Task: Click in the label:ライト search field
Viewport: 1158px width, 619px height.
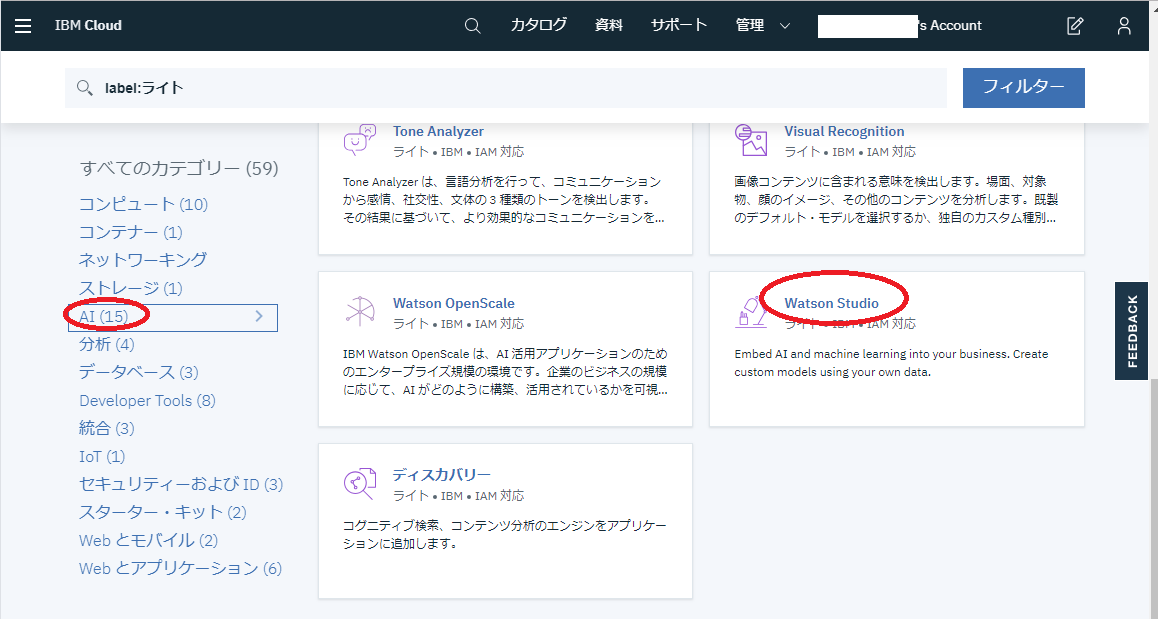Action: pos(506,88)
